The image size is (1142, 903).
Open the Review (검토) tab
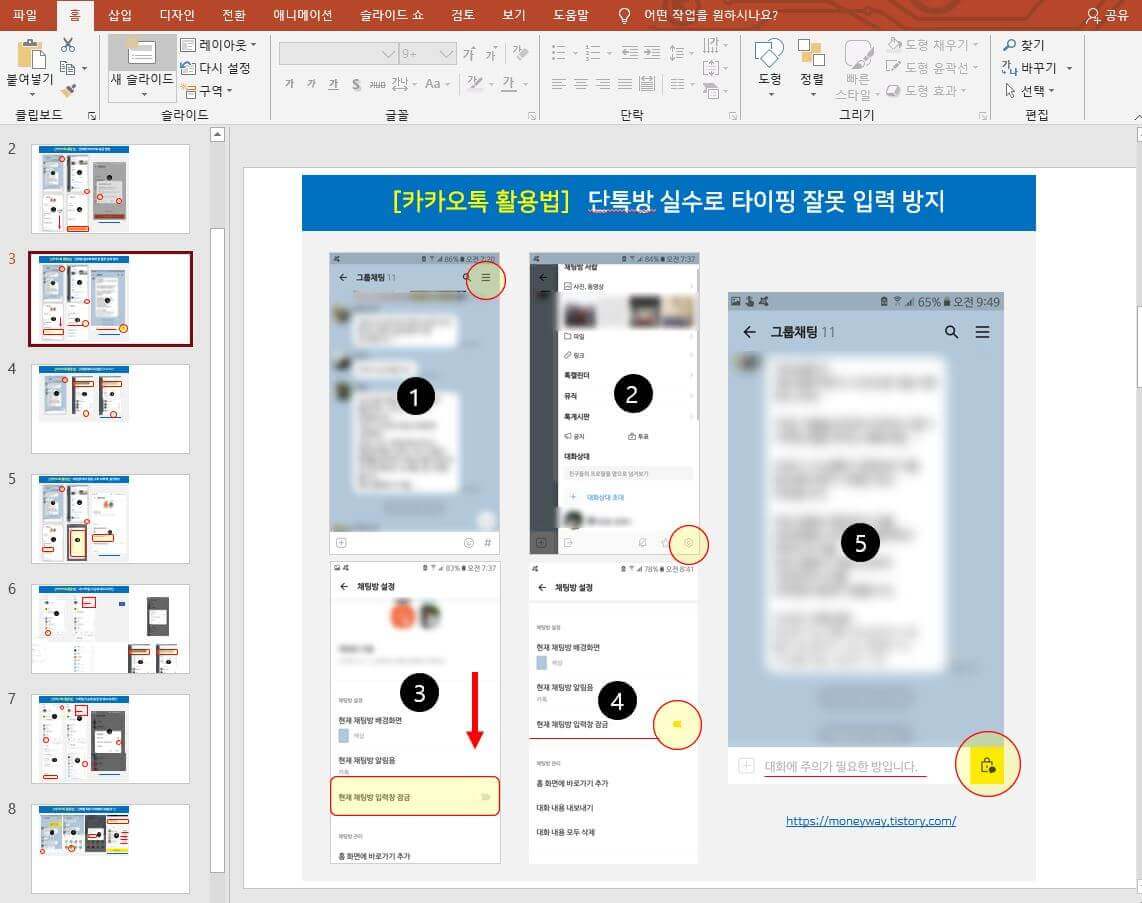point(462,15)
